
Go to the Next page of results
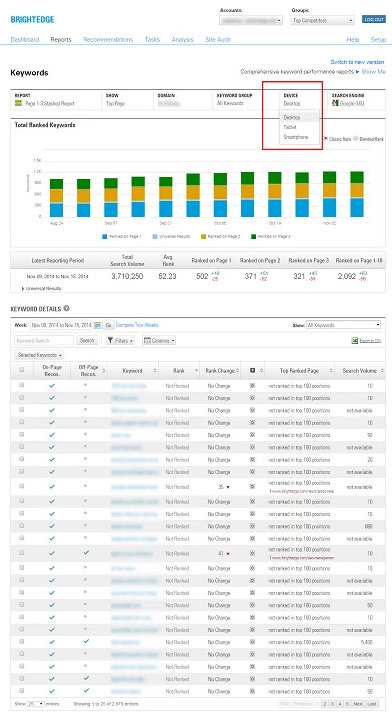pyautogui.click(x=358, y=703)
